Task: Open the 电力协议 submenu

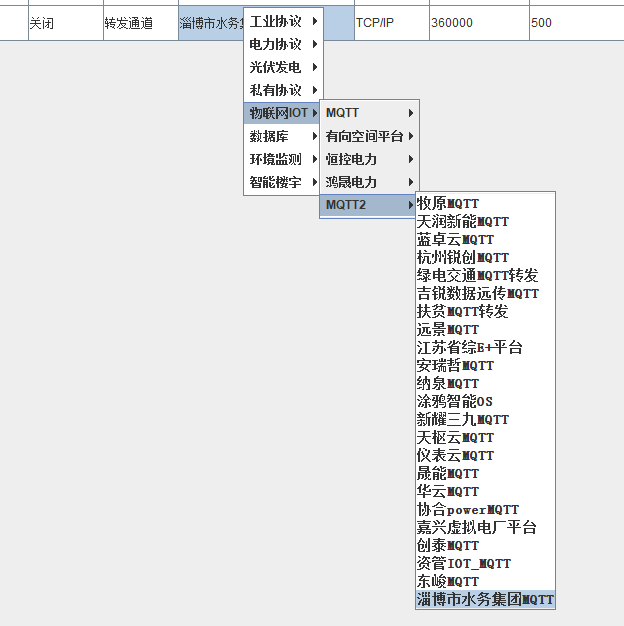Action: point(283,44)
